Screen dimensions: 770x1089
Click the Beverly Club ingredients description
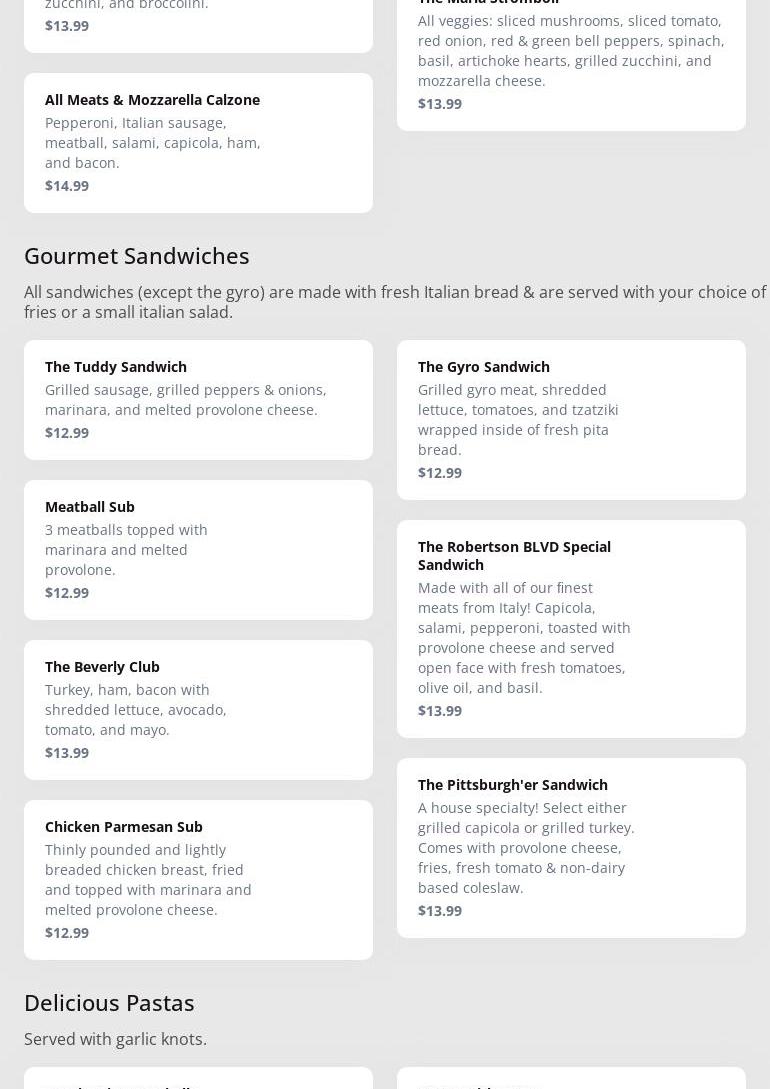[136, 710]
